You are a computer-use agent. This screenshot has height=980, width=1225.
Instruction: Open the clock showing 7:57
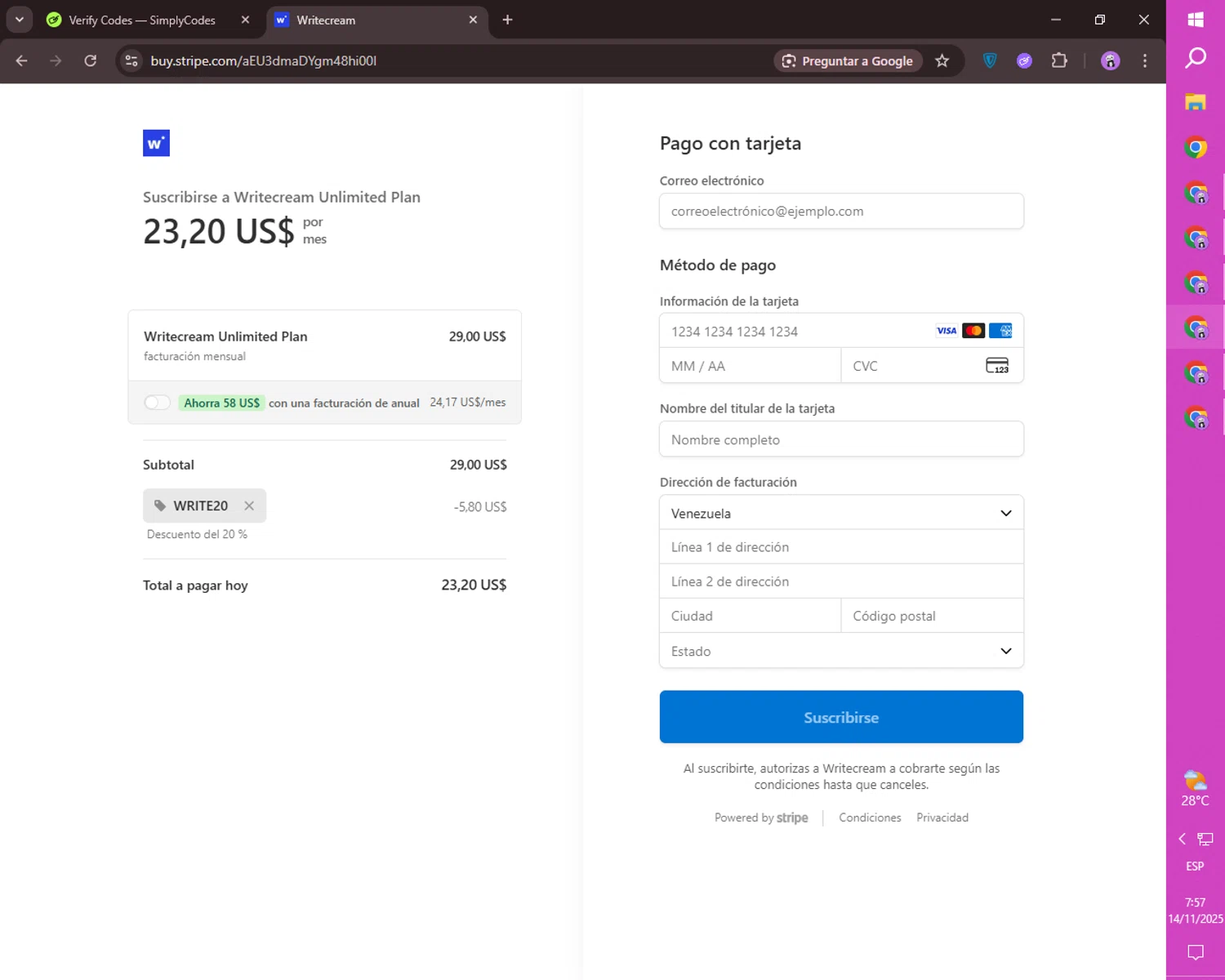[x=1196, y=911]
